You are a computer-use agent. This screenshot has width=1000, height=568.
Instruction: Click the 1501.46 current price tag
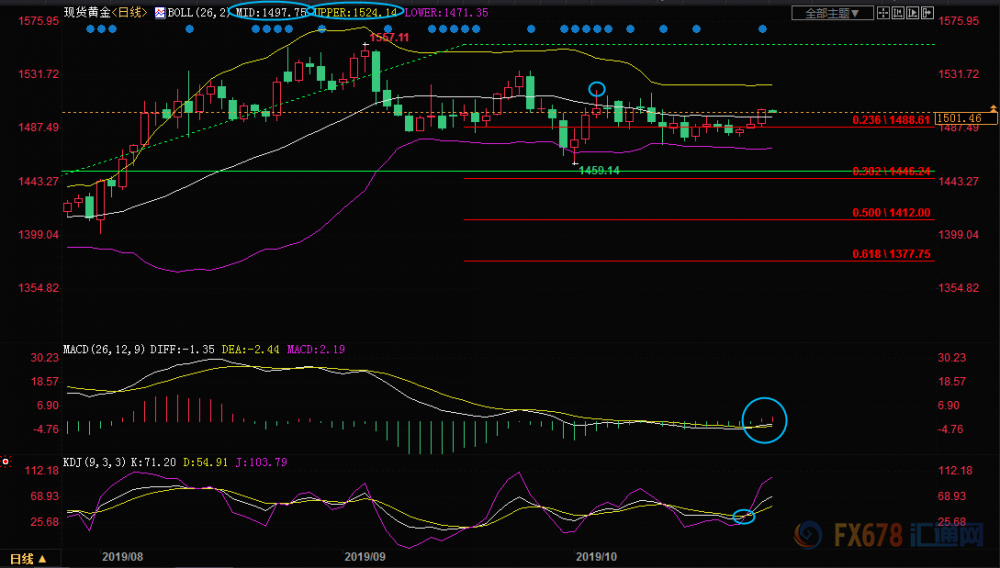[x=966, y=118]
